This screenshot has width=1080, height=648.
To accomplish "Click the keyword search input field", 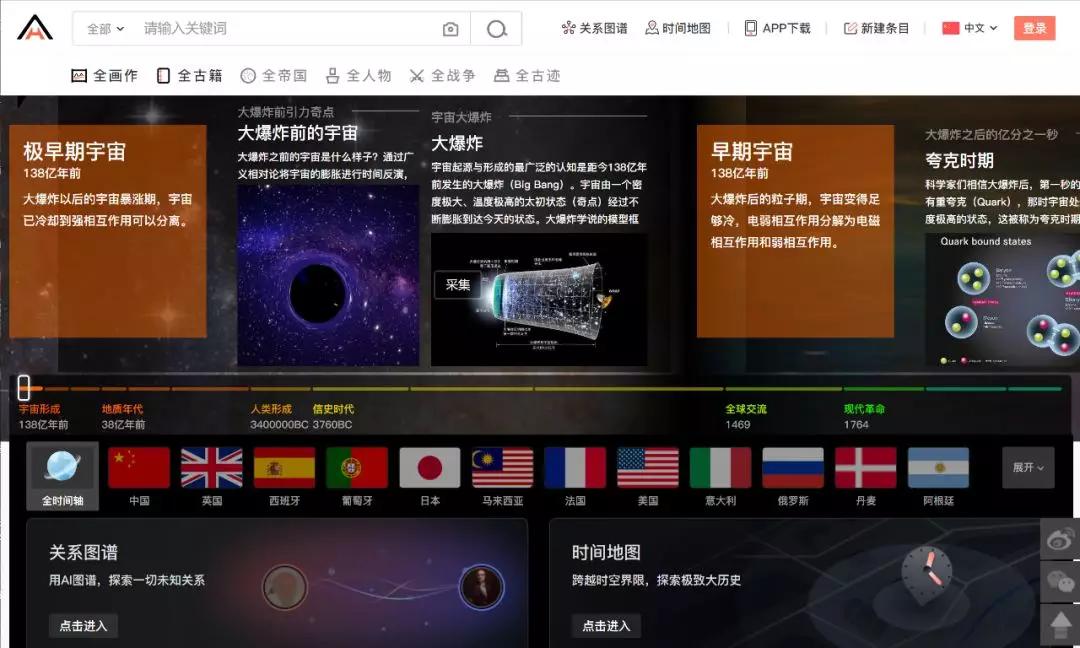I will coord(250,29).
